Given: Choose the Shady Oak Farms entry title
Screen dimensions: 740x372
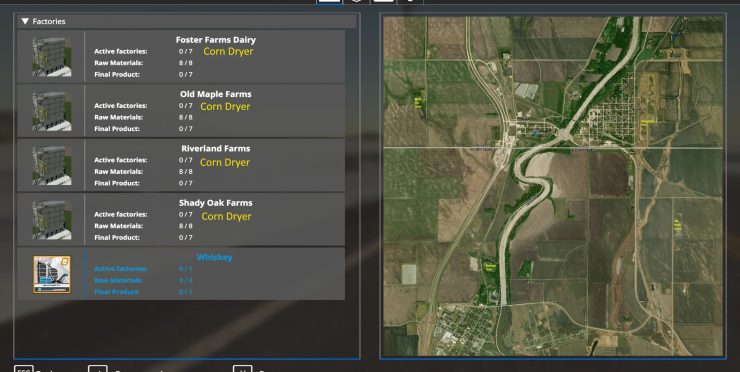Looking at the screenshot, I should click(216, 203).
